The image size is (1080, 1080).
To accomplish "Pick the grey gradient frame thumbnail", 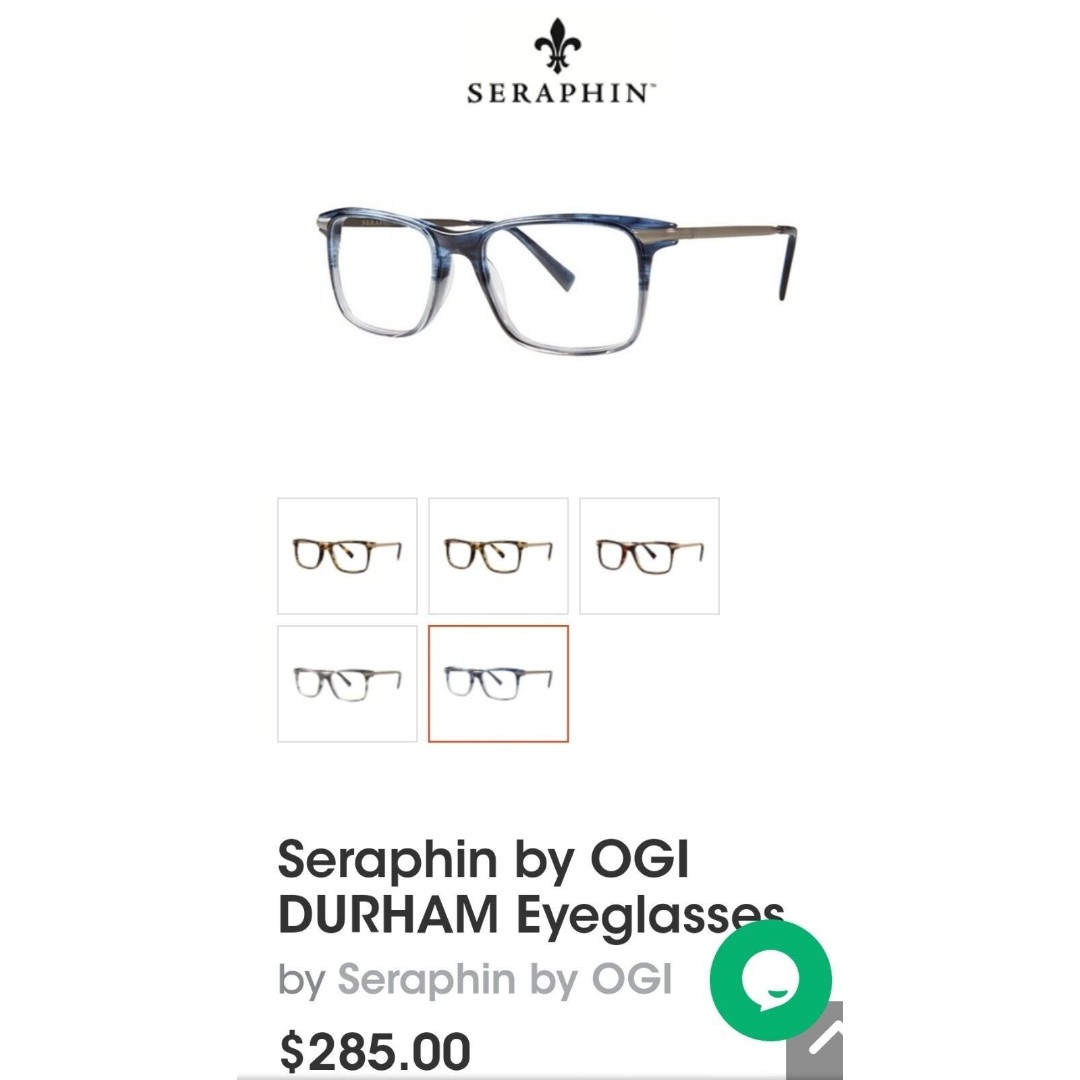I will [x=347, y=684].
